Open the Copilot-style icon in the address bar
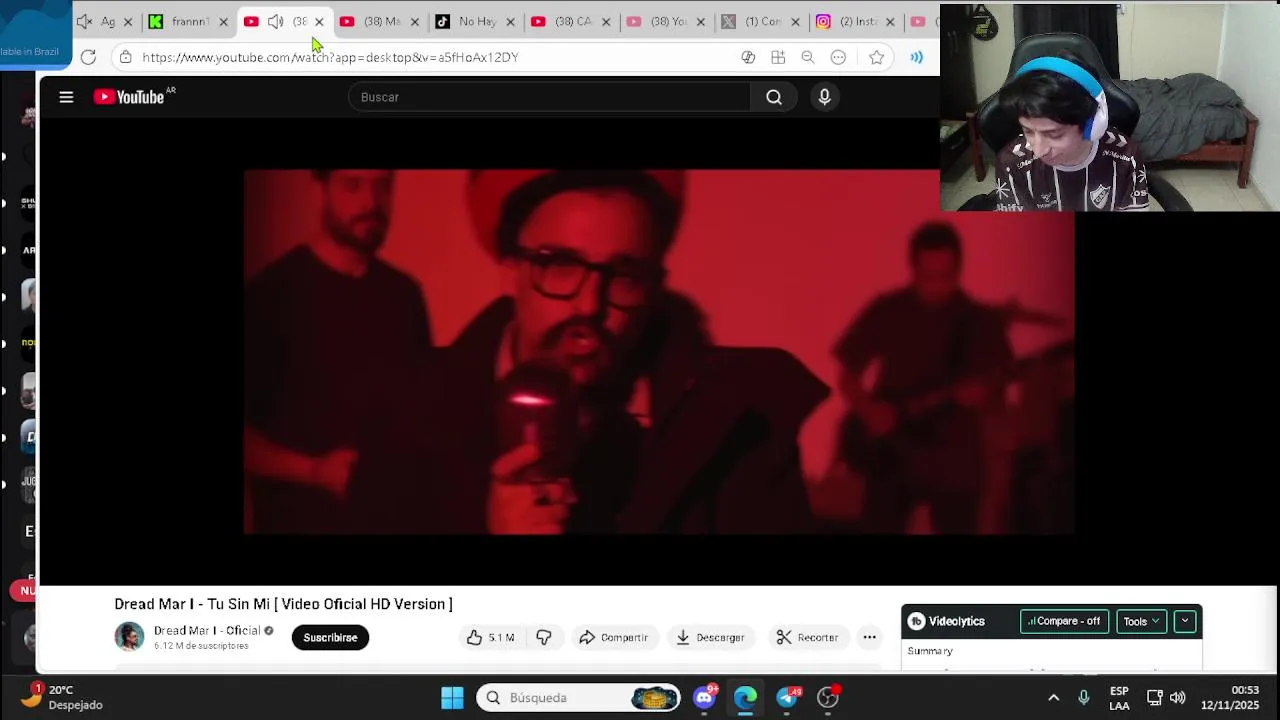 pos(748,57)
